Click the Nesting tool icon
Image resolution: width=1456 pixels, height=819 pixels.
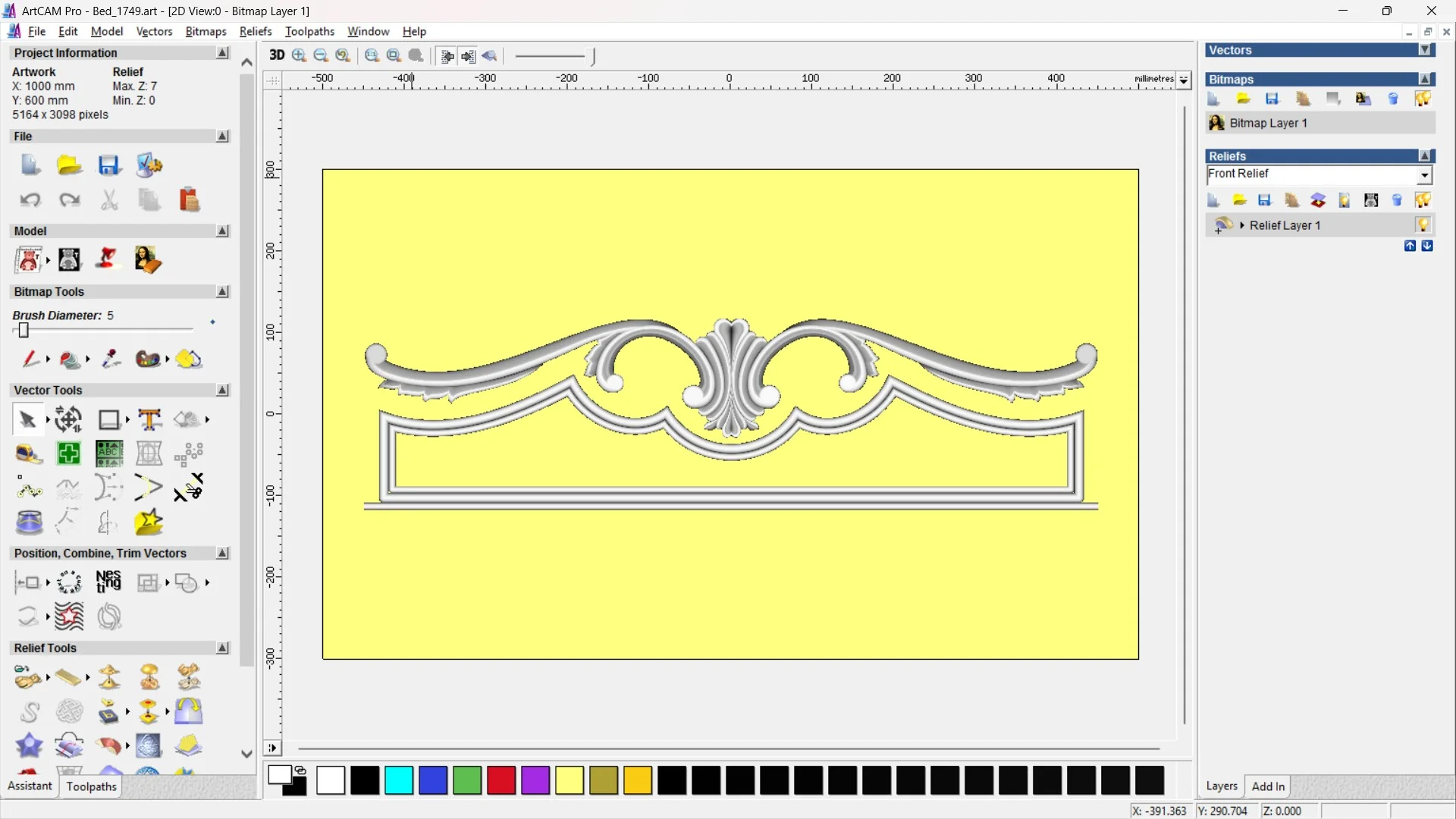(x=108, y=582)
